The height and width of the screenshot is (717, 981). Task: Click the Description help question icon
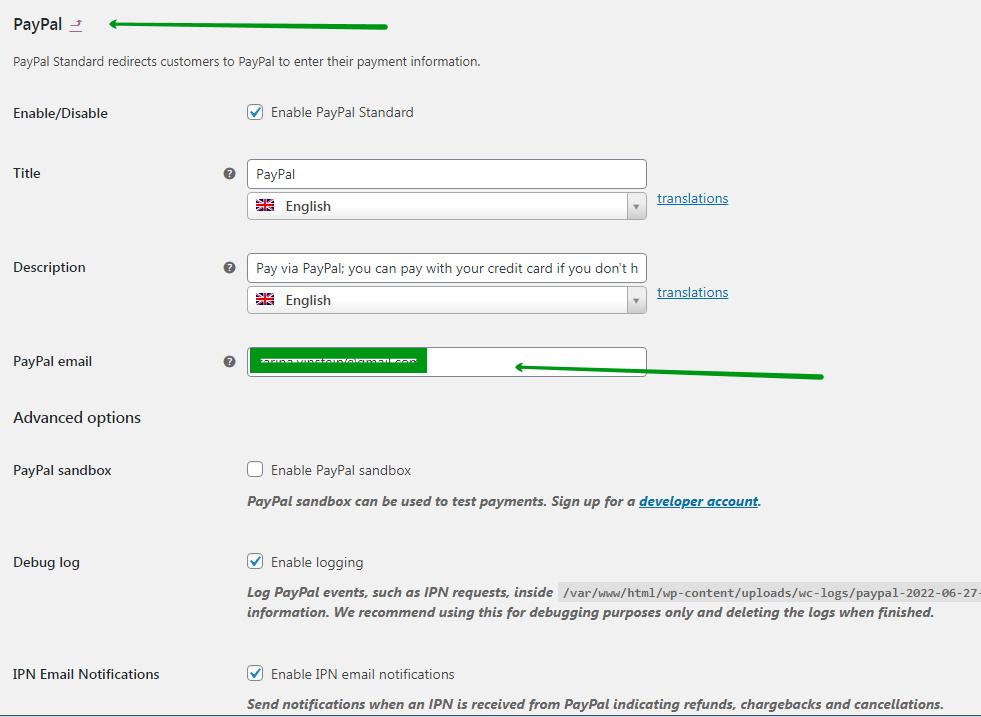(x=229, y=268)
